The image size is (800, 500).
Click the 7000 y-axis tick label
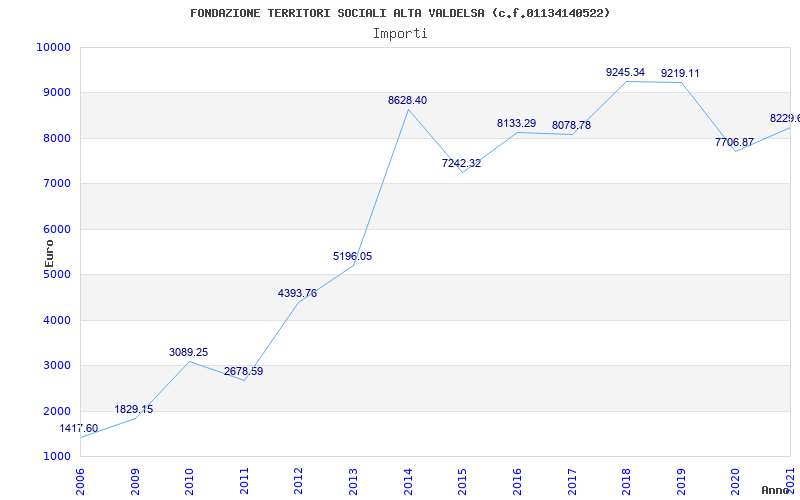click(x=56, y=184)
